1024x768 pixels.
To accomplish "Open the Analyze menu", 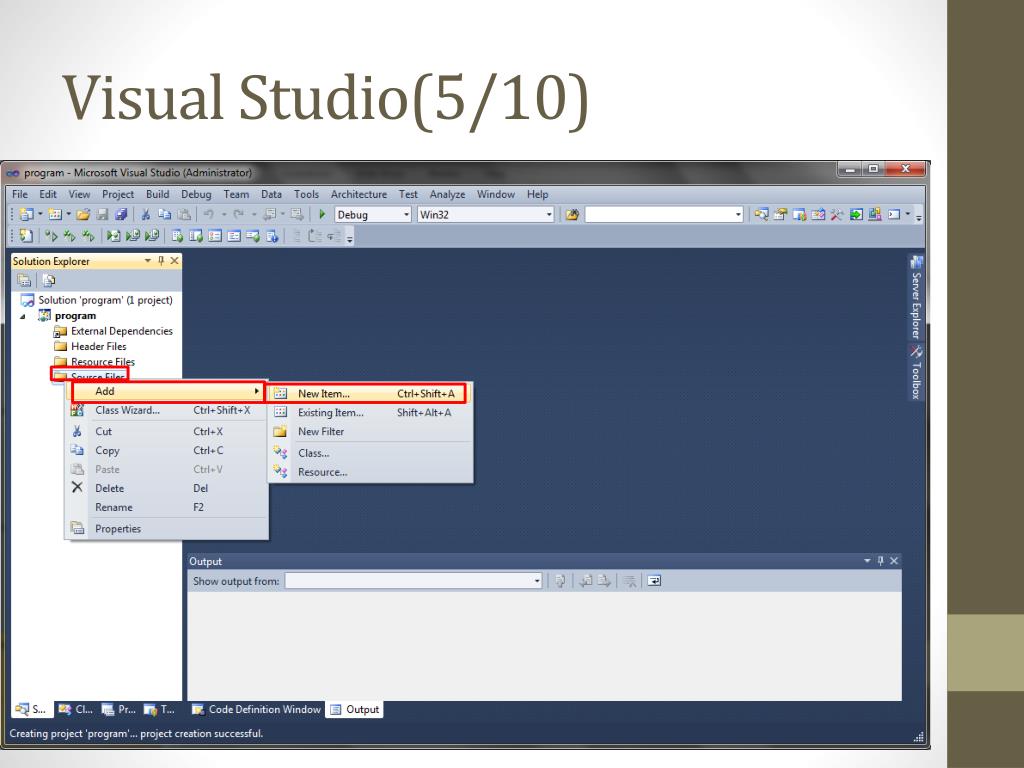I will point(447,194).
